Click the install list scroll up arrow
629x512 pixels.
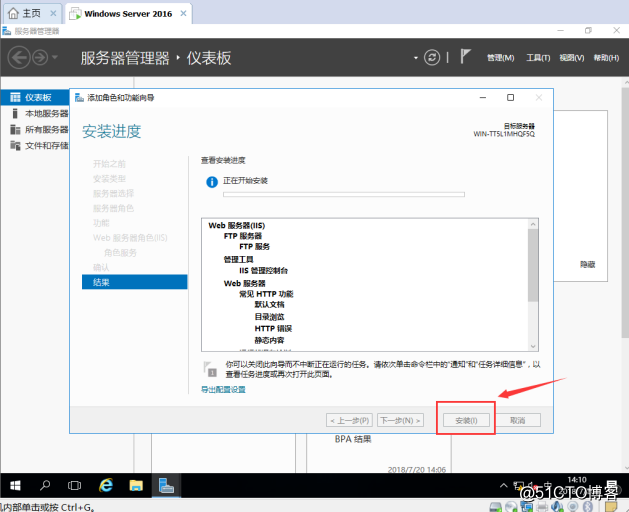coord(533,224)
